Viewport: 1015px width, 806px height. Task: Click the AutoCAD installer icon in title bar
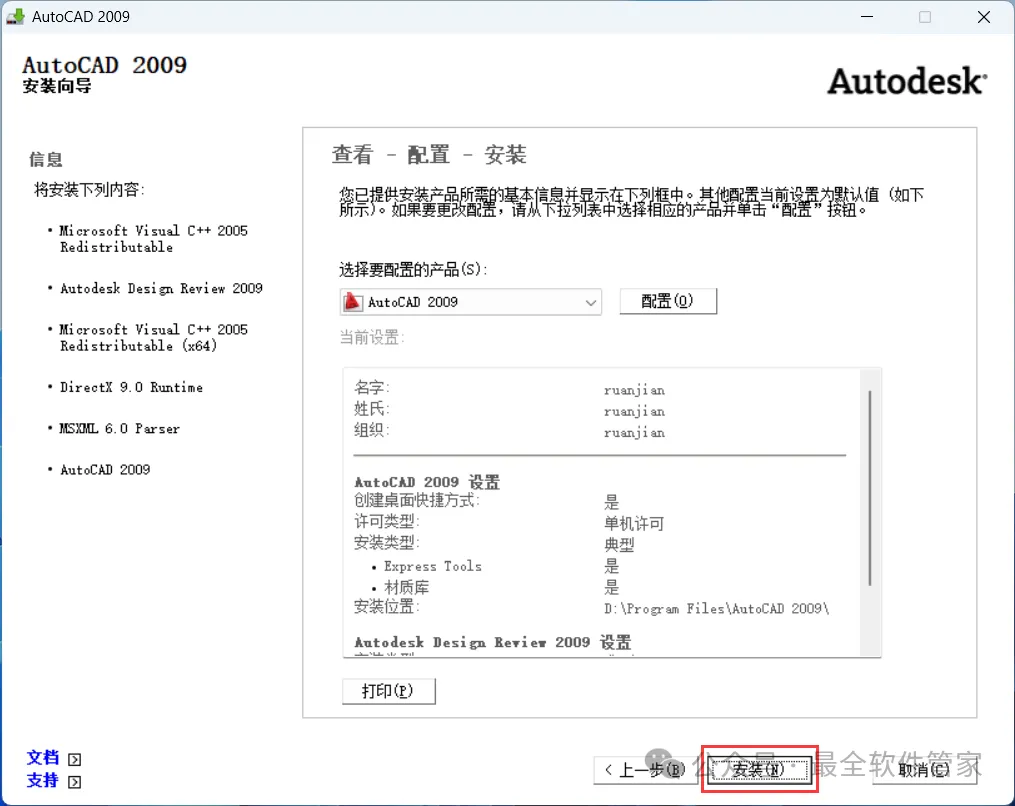pyautogui.click(x=16, y=16)
